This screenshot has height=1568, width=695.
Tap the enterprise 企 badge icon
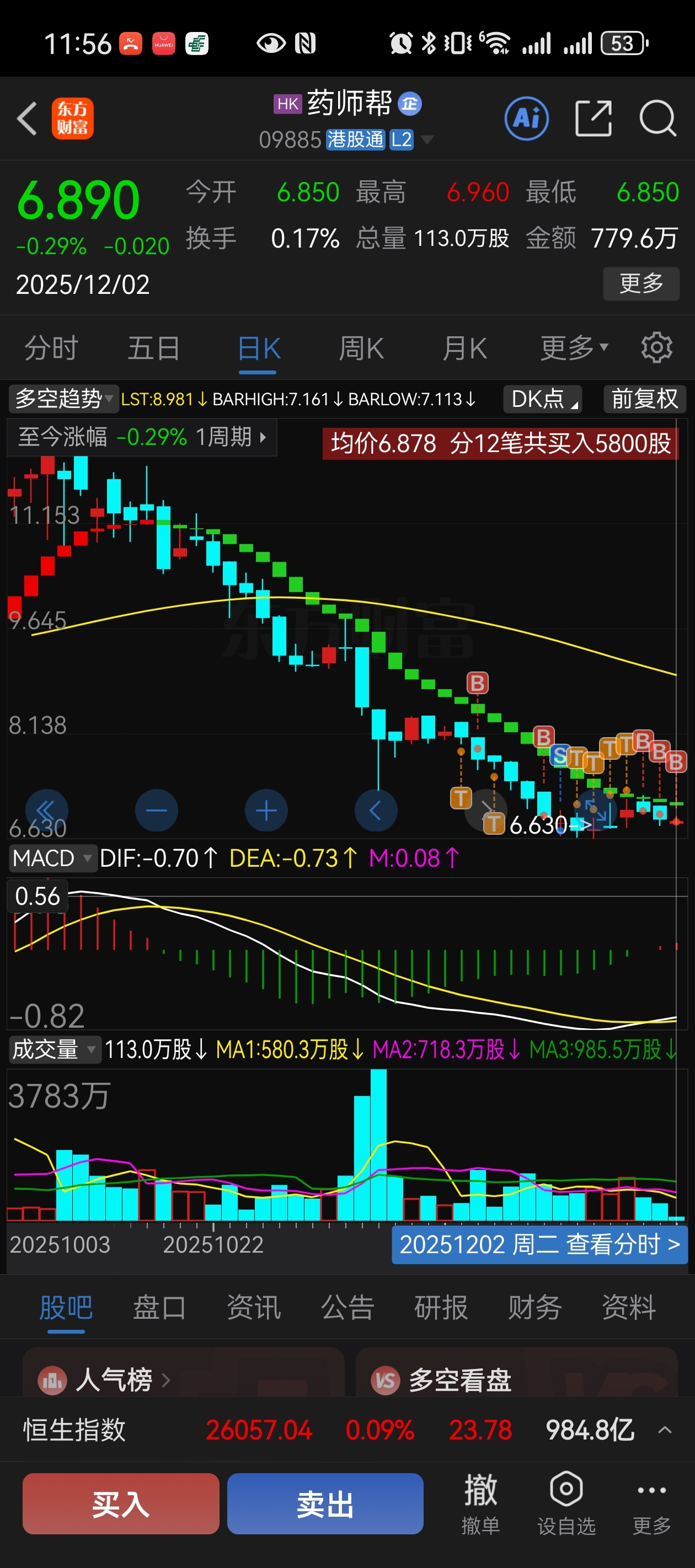coord(409,104)
